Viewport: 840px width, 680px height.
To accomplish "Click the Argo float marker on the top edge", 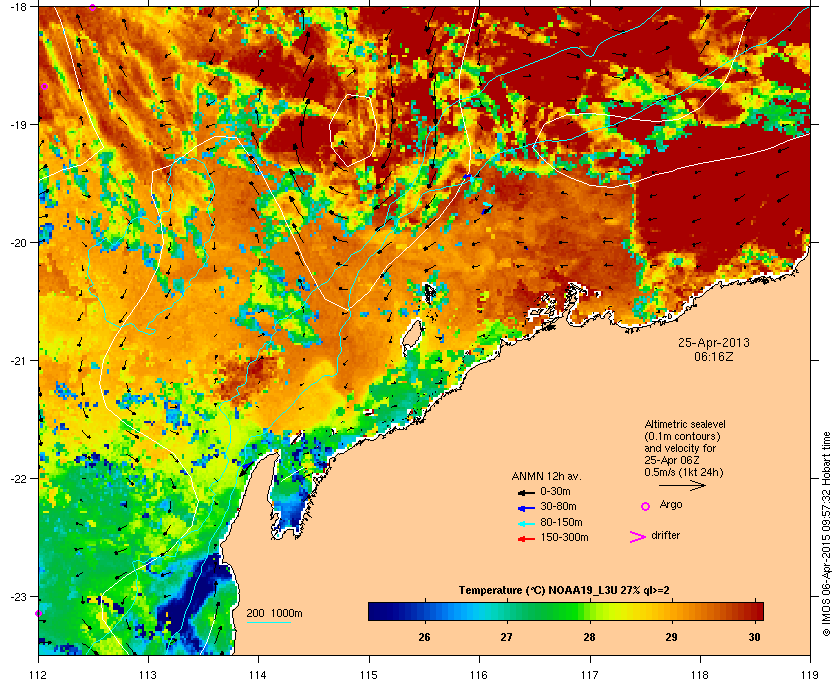I will pyautogui.click(x=93, y=8).
